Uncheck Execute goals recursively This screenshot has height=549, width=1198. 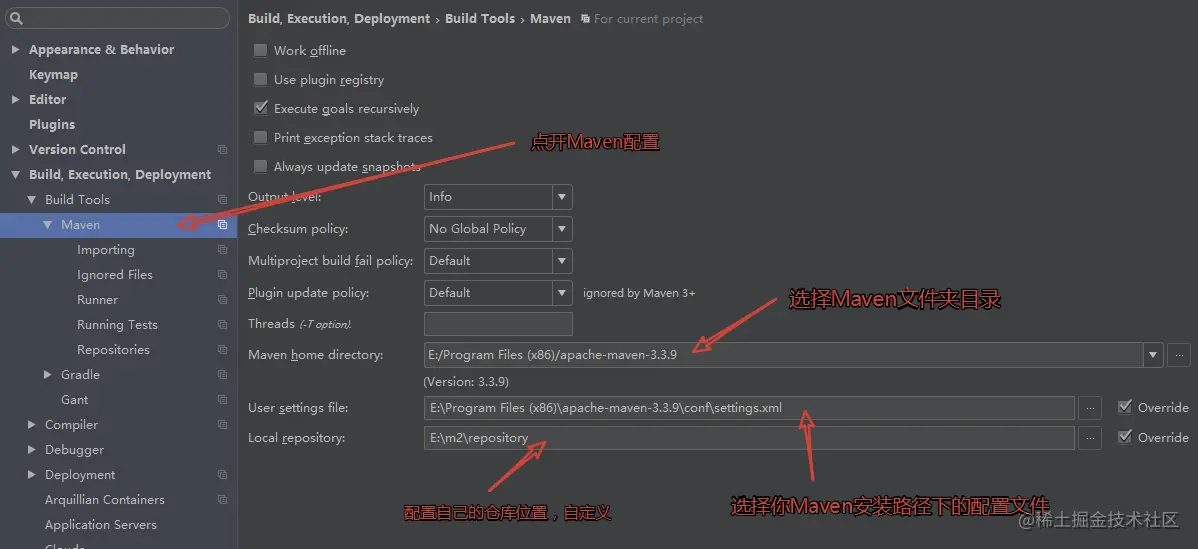(261, 108)
